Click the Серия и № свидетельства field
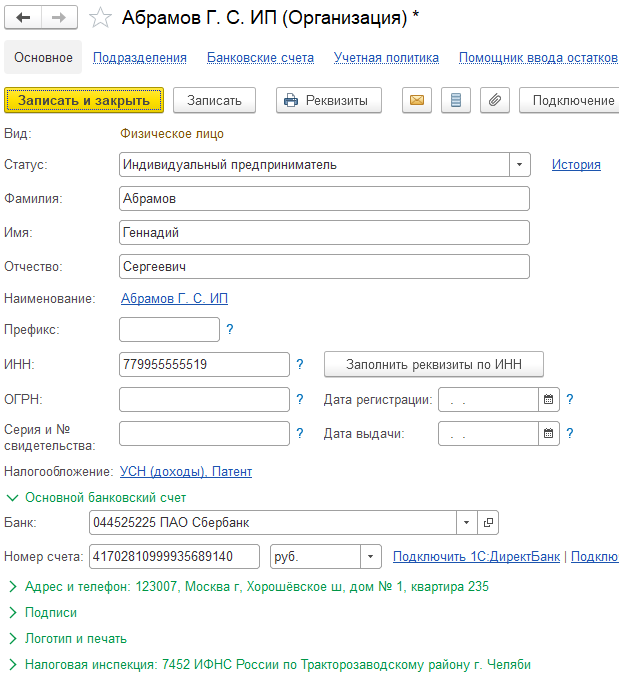Image resolution: width=619 pixels, height=679 pixels. point(204,433)
